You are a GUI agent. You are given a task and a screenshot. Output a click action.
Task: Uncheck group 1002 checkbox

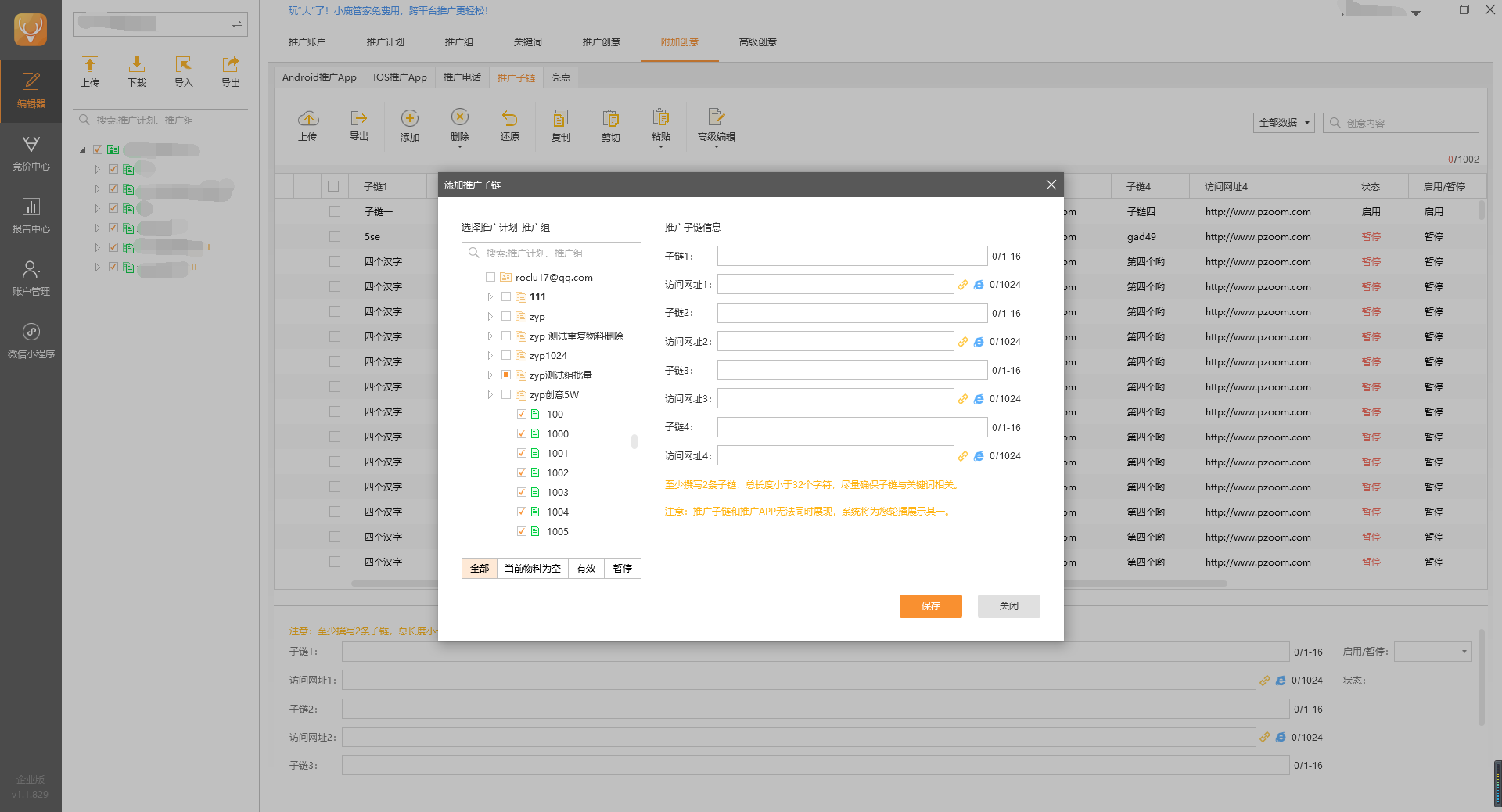(x=522, y=472)
